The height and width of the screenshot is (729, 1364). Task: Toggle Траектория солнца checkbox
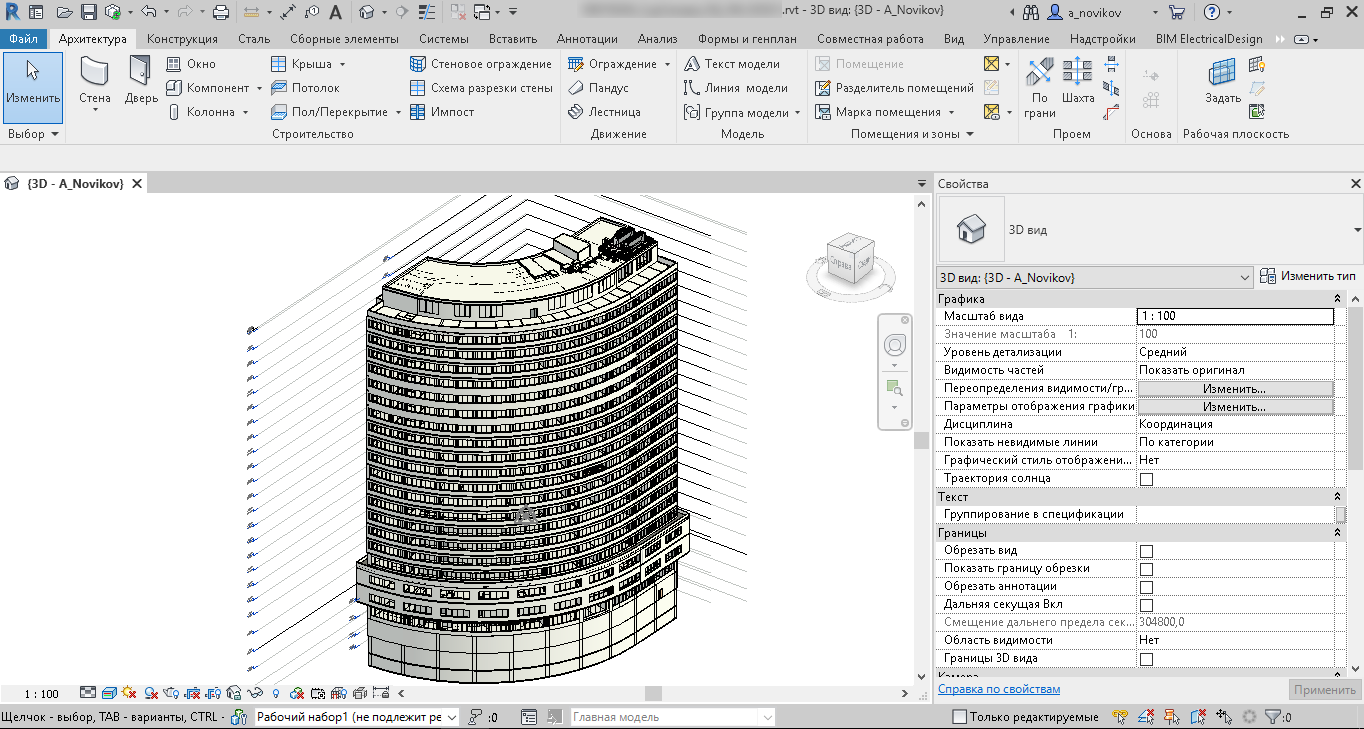1147,479
